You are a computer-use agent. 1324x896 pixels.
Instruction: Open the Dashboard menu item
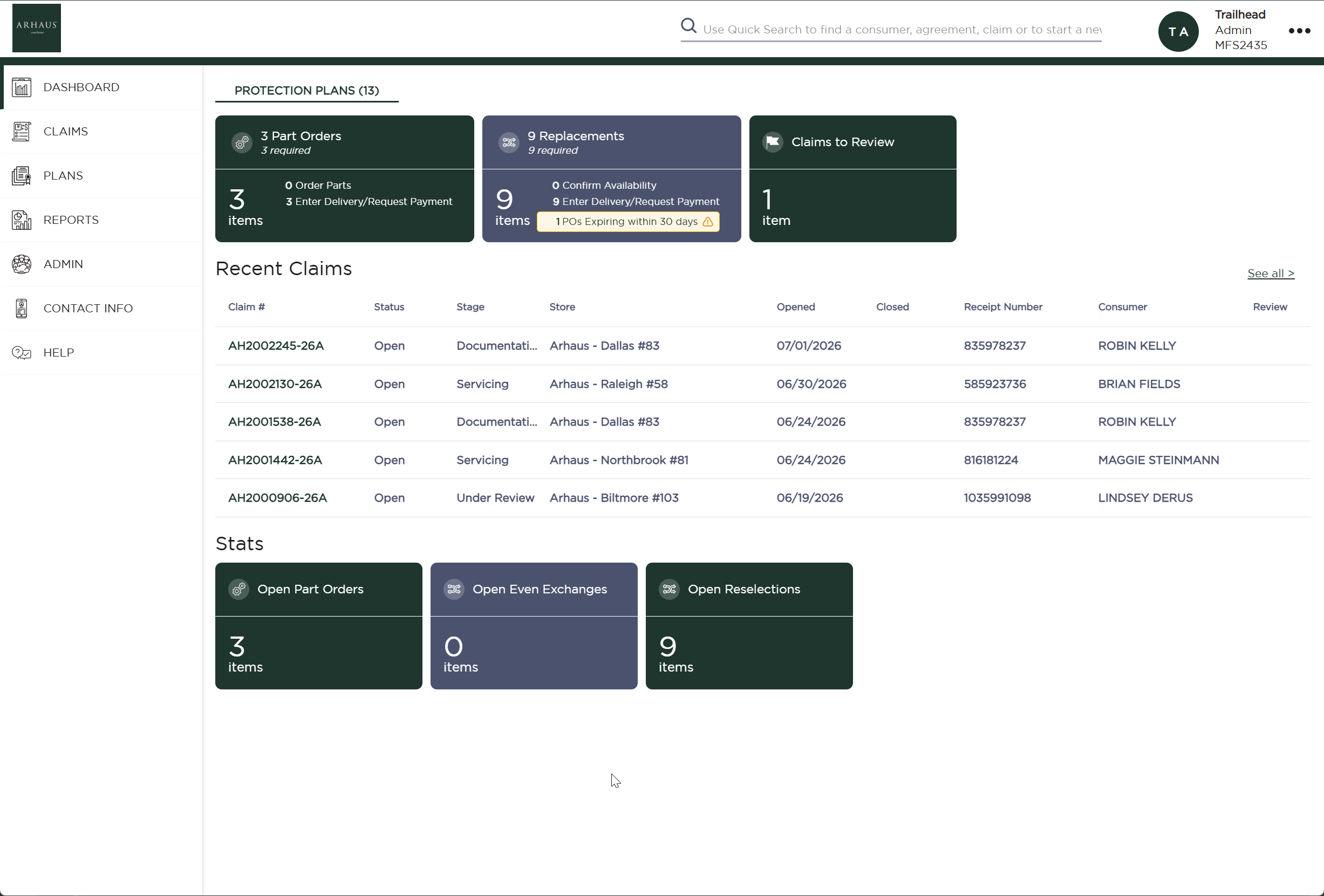[x=103, y=88]
